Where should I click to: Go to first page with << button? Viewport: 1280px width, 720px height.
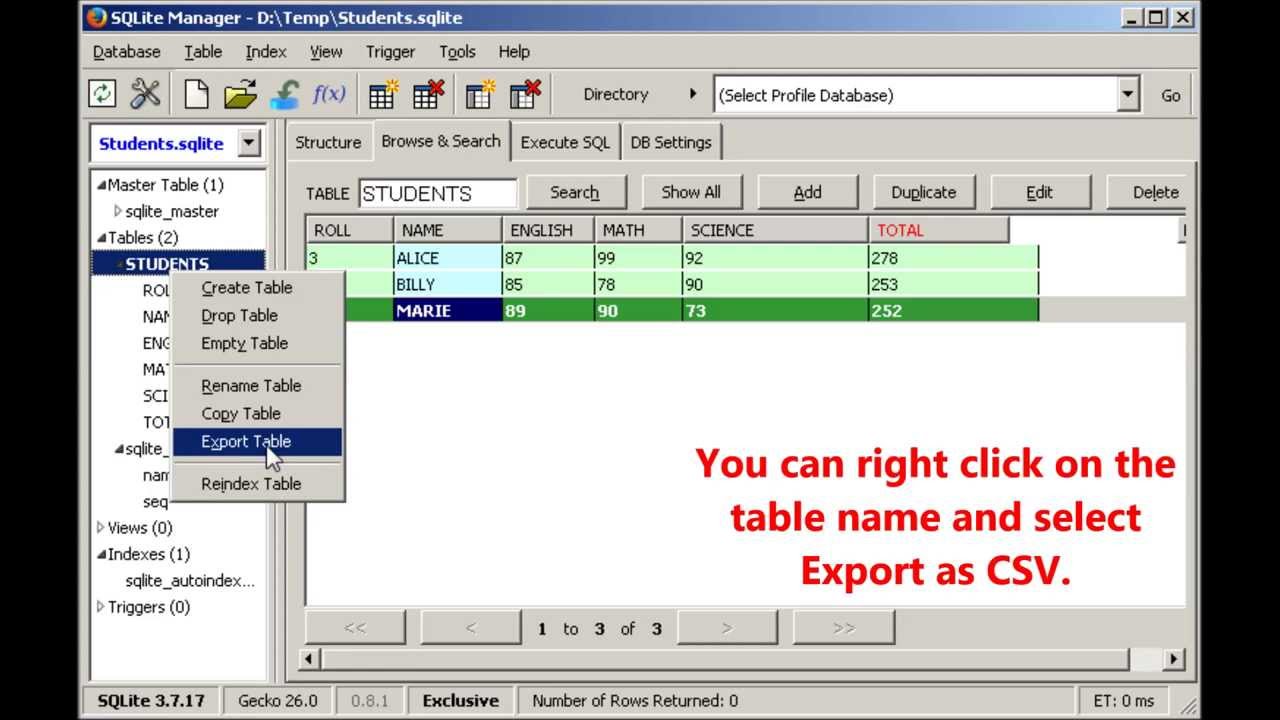pos(355,628)
